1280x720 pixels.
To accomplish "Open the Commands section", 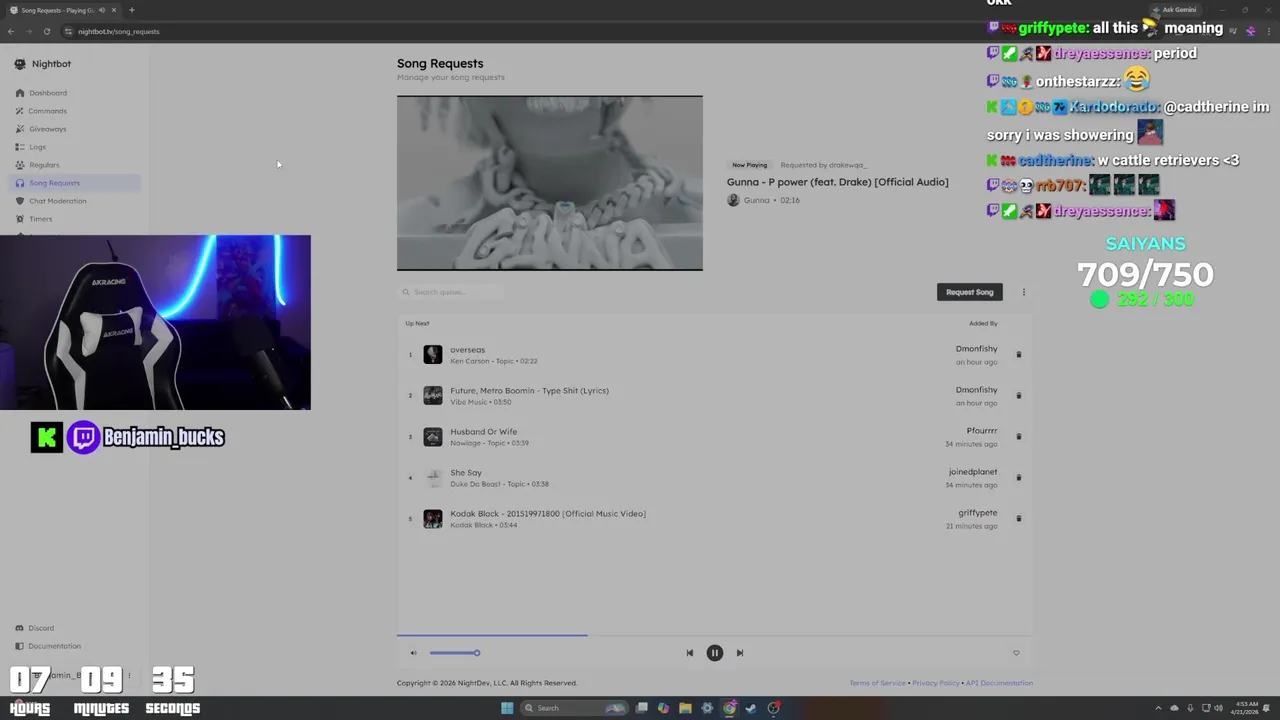I will coord(47,111).
